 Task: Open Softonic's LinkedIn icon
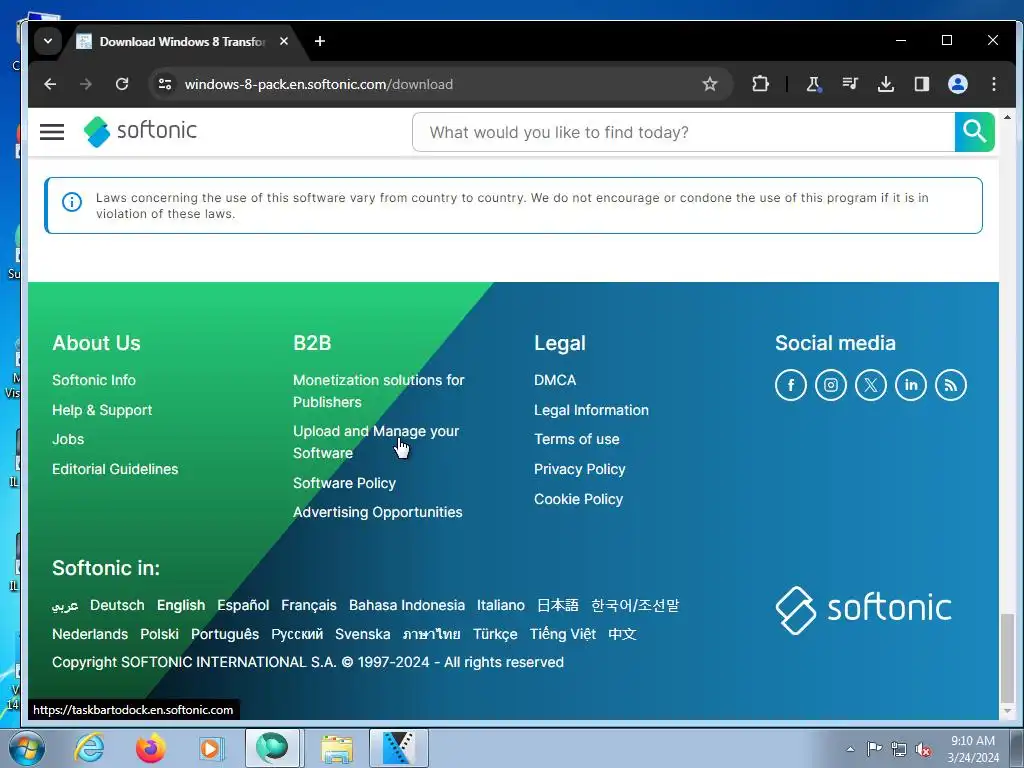[910, 385]
